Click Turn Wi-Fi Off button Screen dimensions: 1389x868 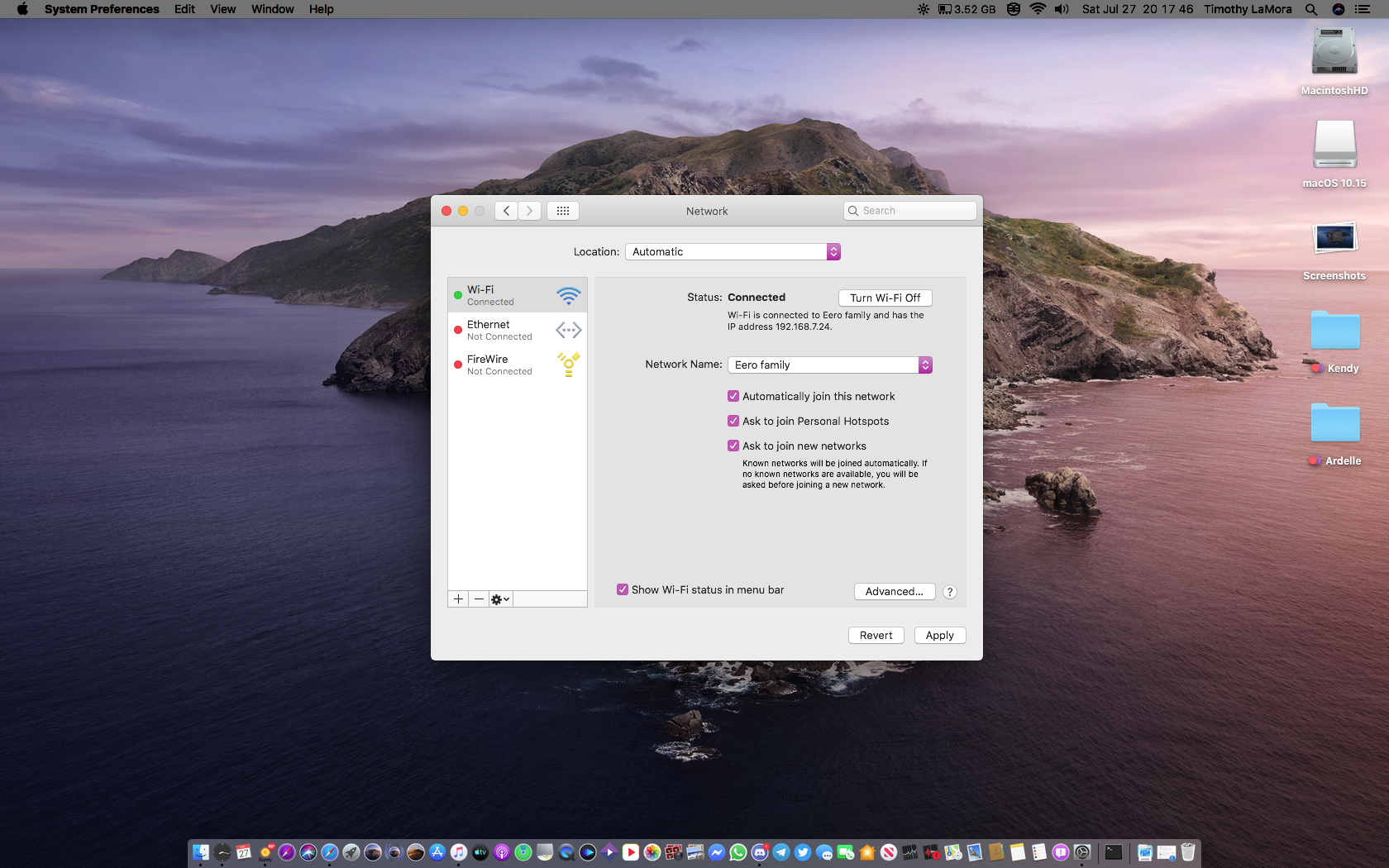coord(885,298)
